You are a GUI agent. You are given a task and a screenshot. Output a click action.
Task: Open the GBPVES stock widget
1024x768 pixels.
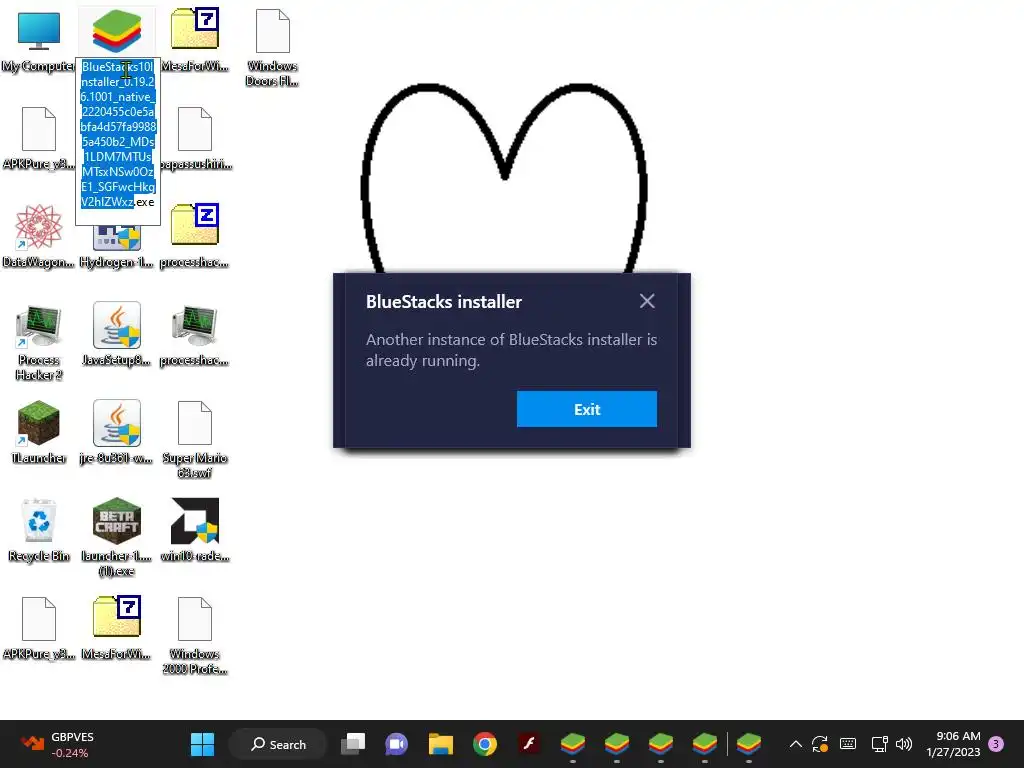(x=57, y=744)
